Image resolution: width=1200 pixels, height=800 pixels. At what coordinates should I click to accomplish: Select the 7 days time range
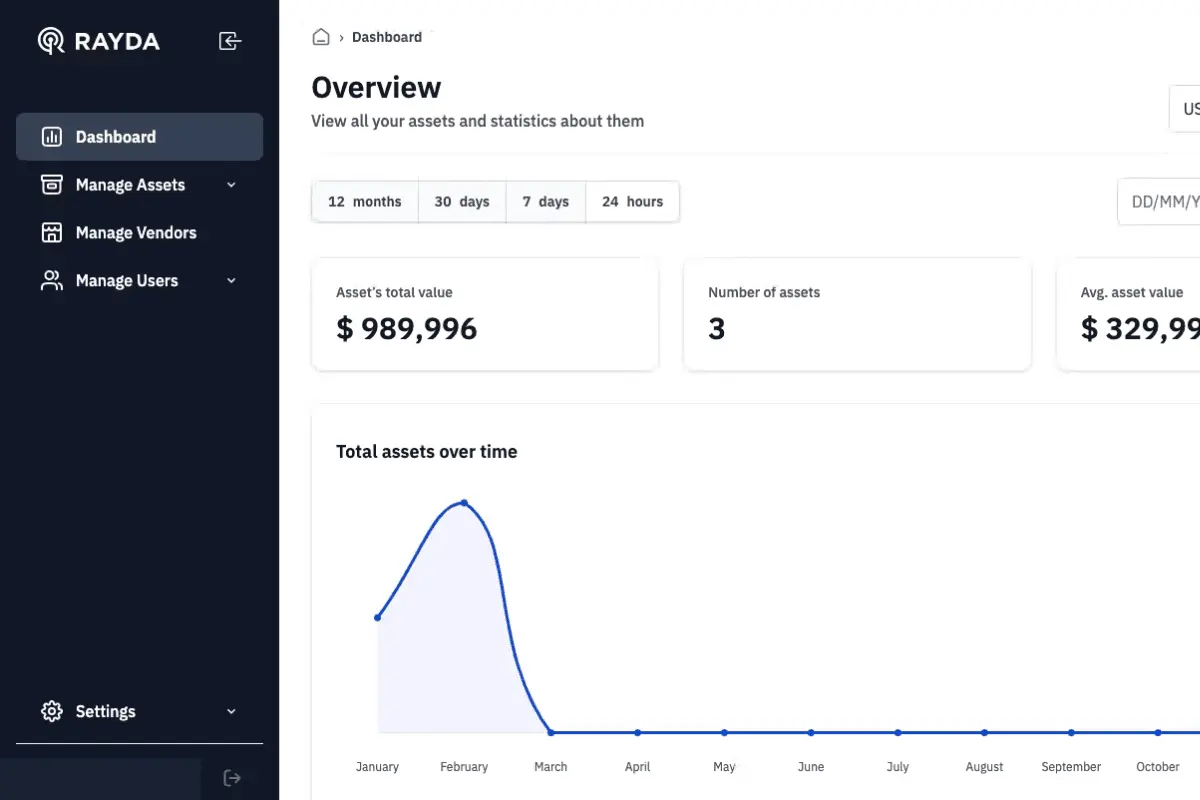[546, 201]
